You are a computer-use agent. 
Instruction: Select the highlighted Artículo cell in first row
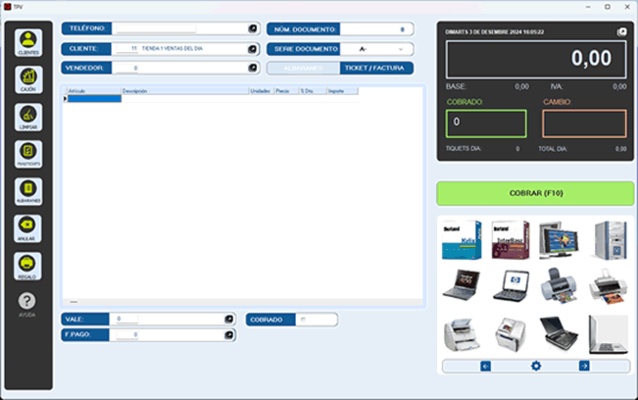pos(94,98)
